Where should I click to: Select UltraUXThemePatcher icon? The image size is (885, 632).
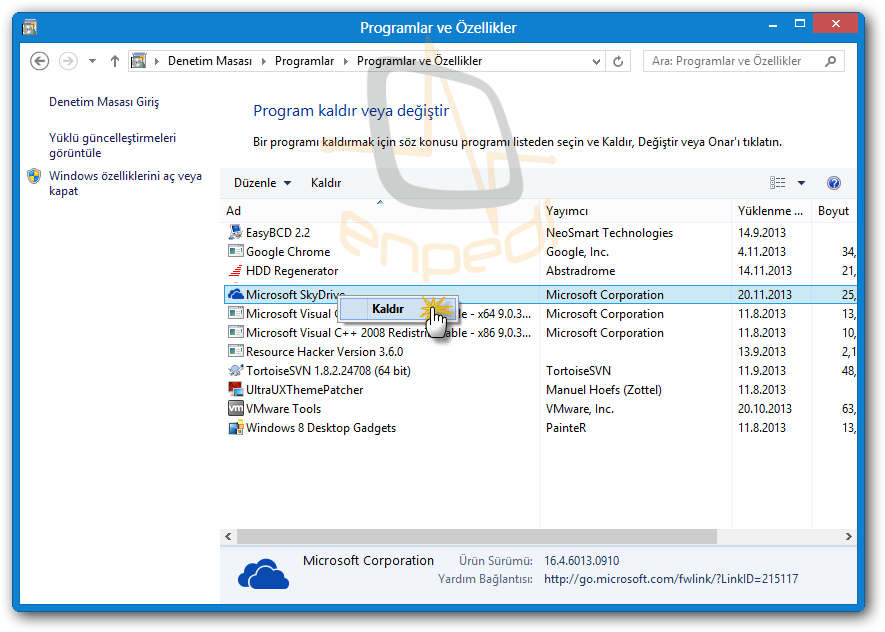point(235,389)
